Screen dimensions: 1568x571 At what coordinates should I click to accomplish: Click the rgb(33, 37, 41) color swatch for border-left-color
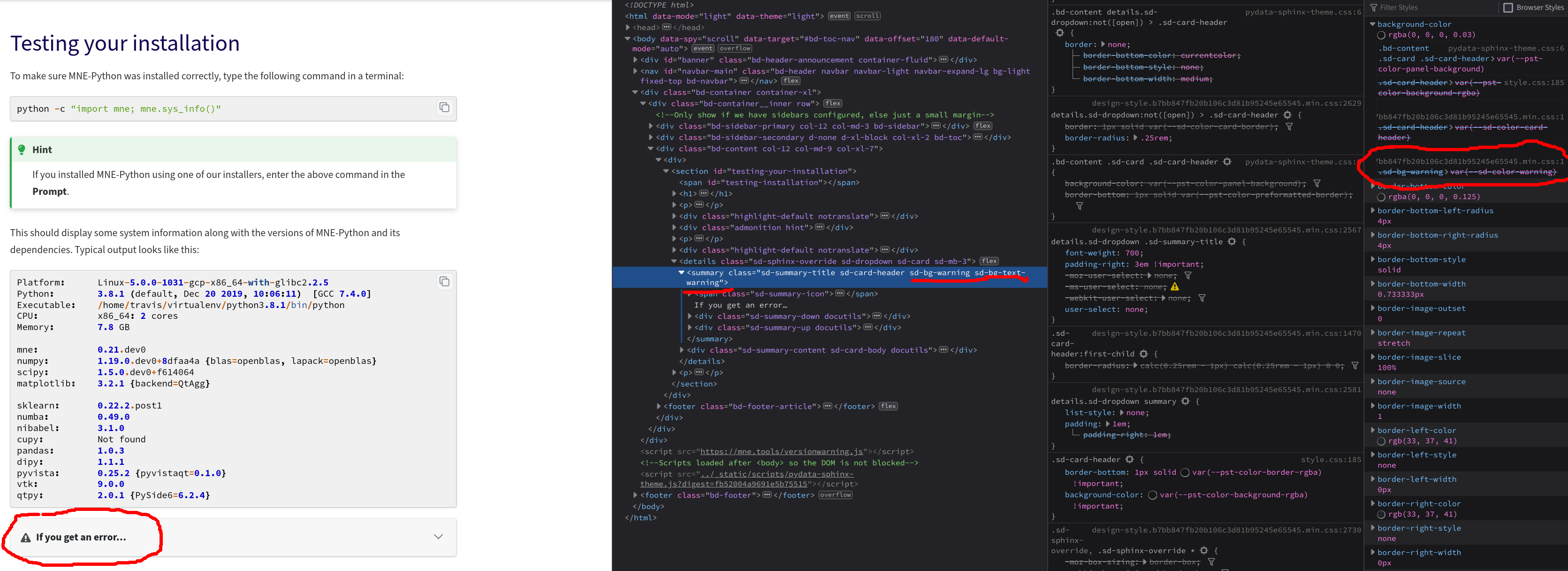click(1382, 440)
